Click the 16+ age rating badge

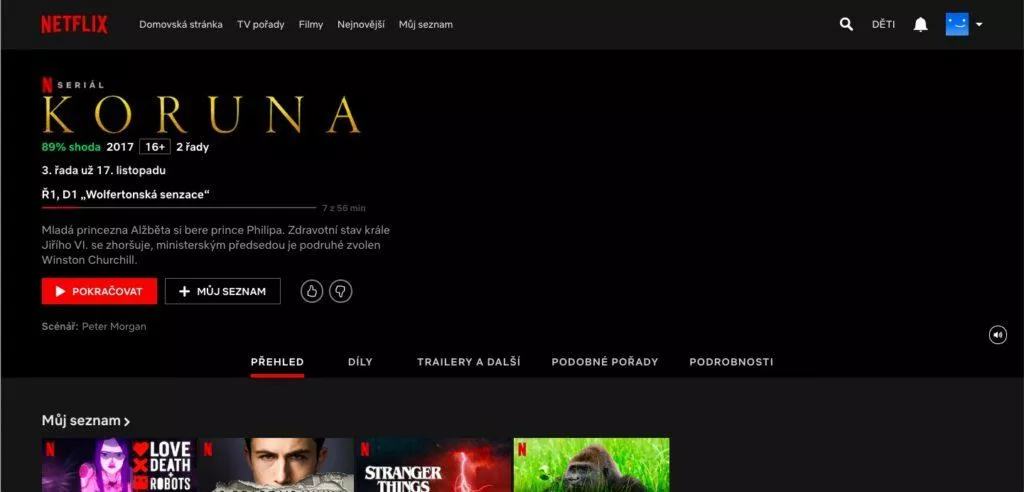tap(155, 147)
